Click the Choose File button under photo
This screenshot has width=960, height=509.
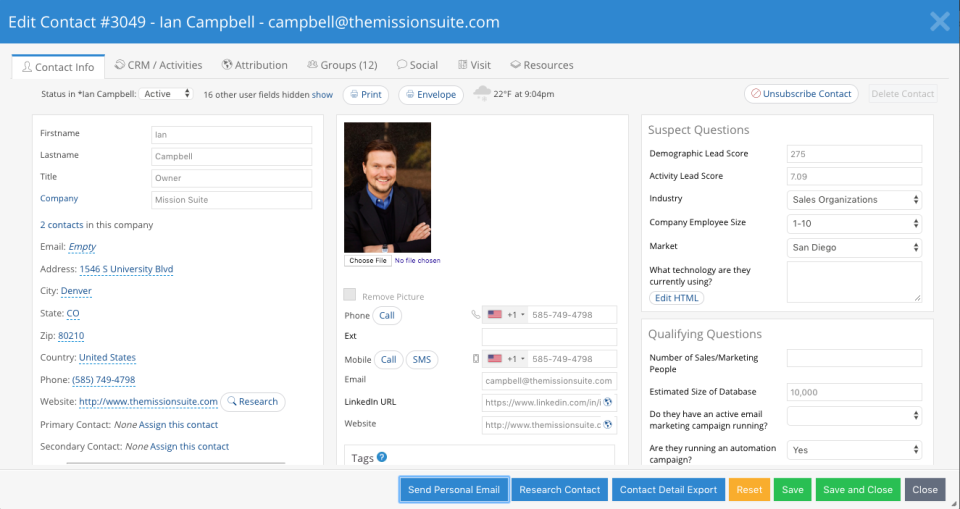(367, 261)
